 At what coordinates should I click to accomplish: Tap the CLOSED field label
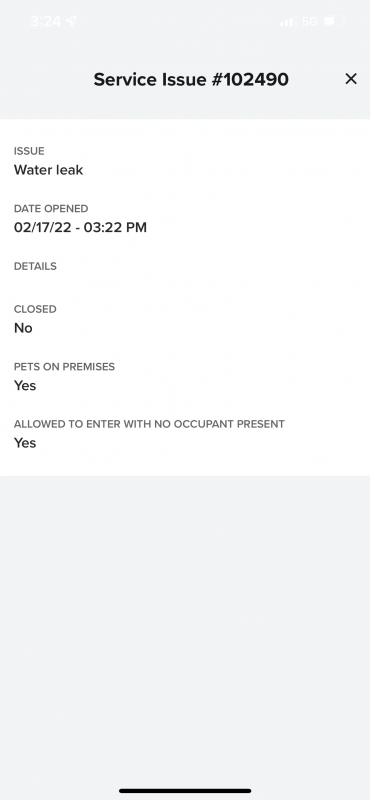[x=35, y=309]
